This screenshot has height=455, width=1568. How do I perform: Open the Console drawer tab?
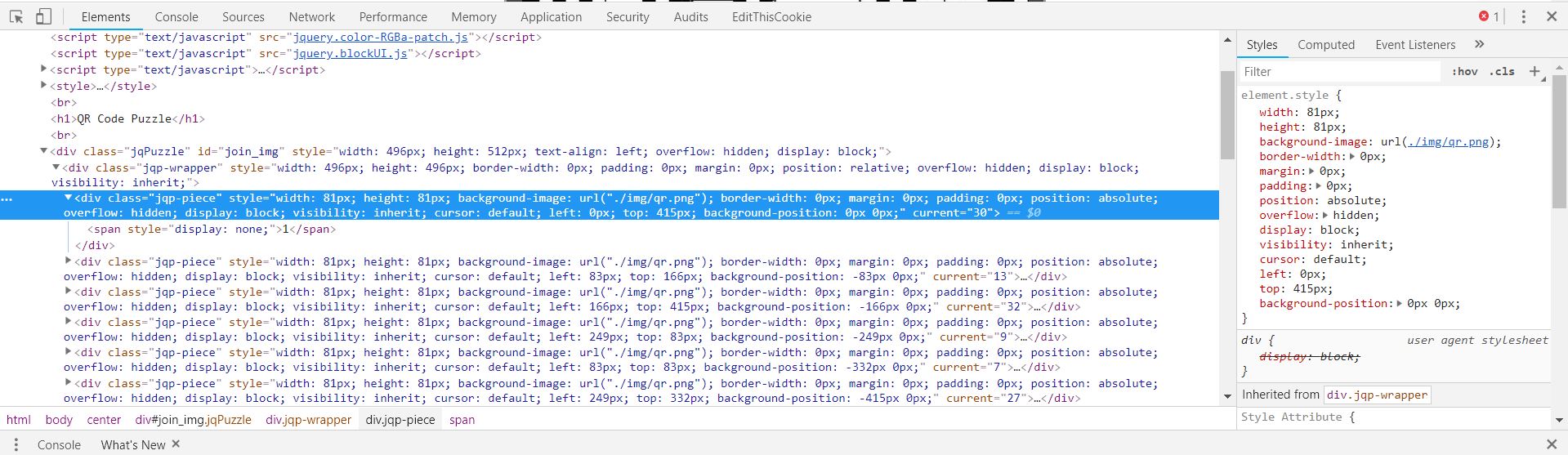[59, 444]
